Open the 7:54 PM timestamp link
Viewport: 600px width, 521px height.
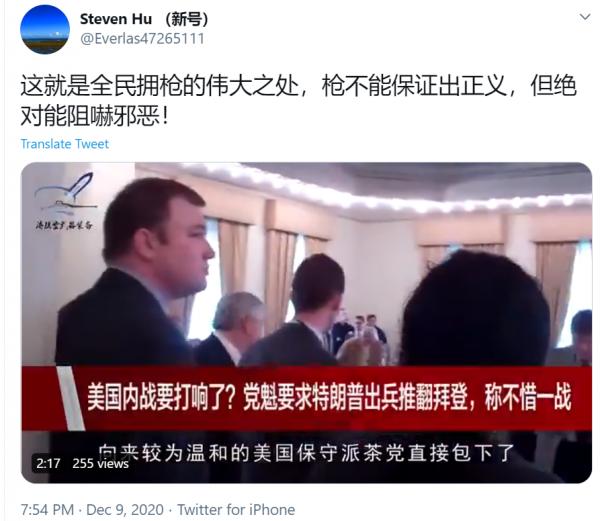point(47,510)
